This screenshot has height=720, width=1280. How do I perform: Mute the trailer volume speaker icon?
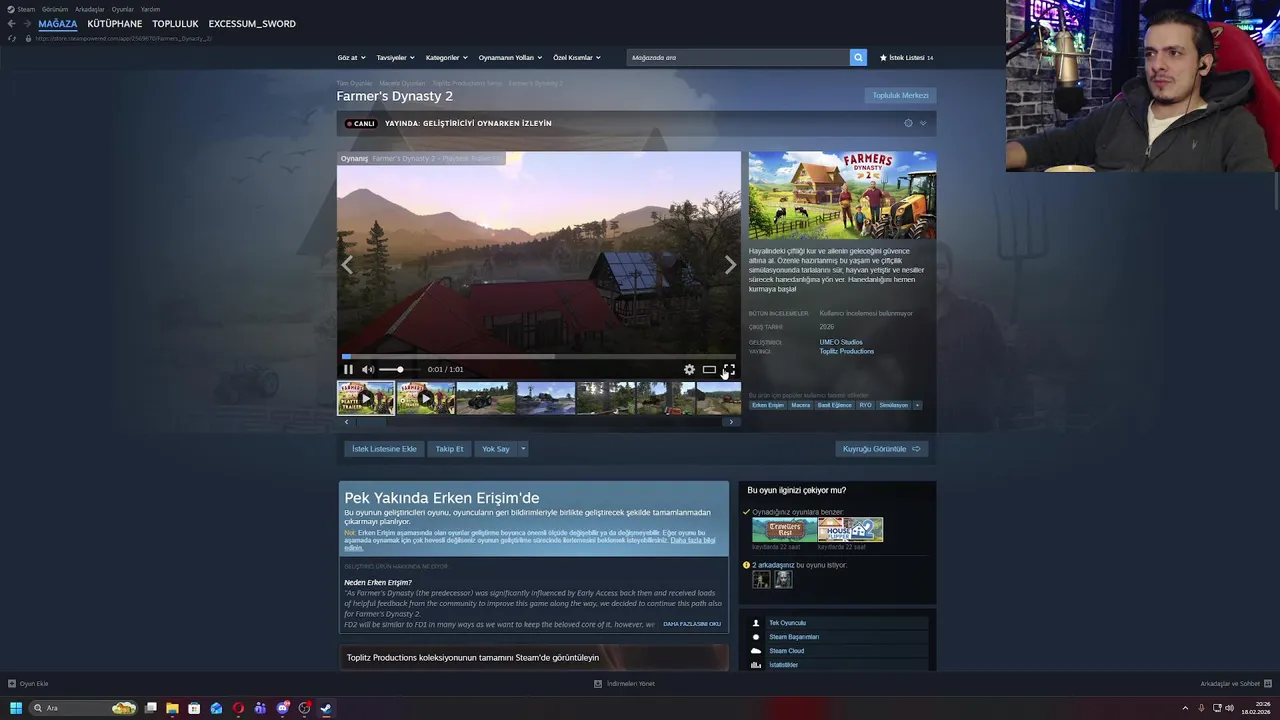pyautogui.click(x=367, y=369)
